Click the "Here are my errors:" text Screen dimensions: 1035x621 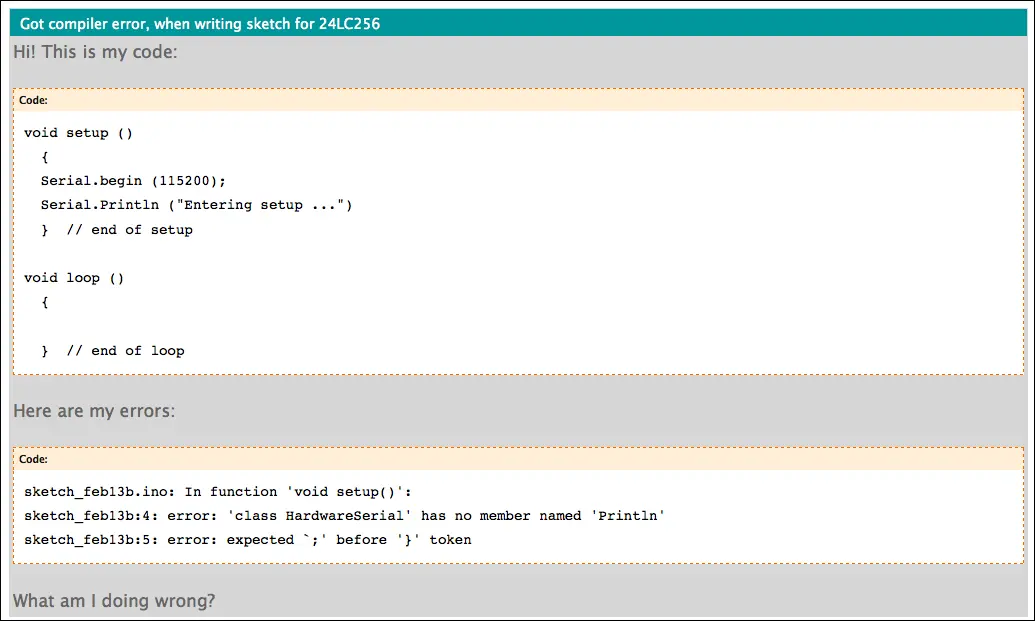click(x=94, y=411)
